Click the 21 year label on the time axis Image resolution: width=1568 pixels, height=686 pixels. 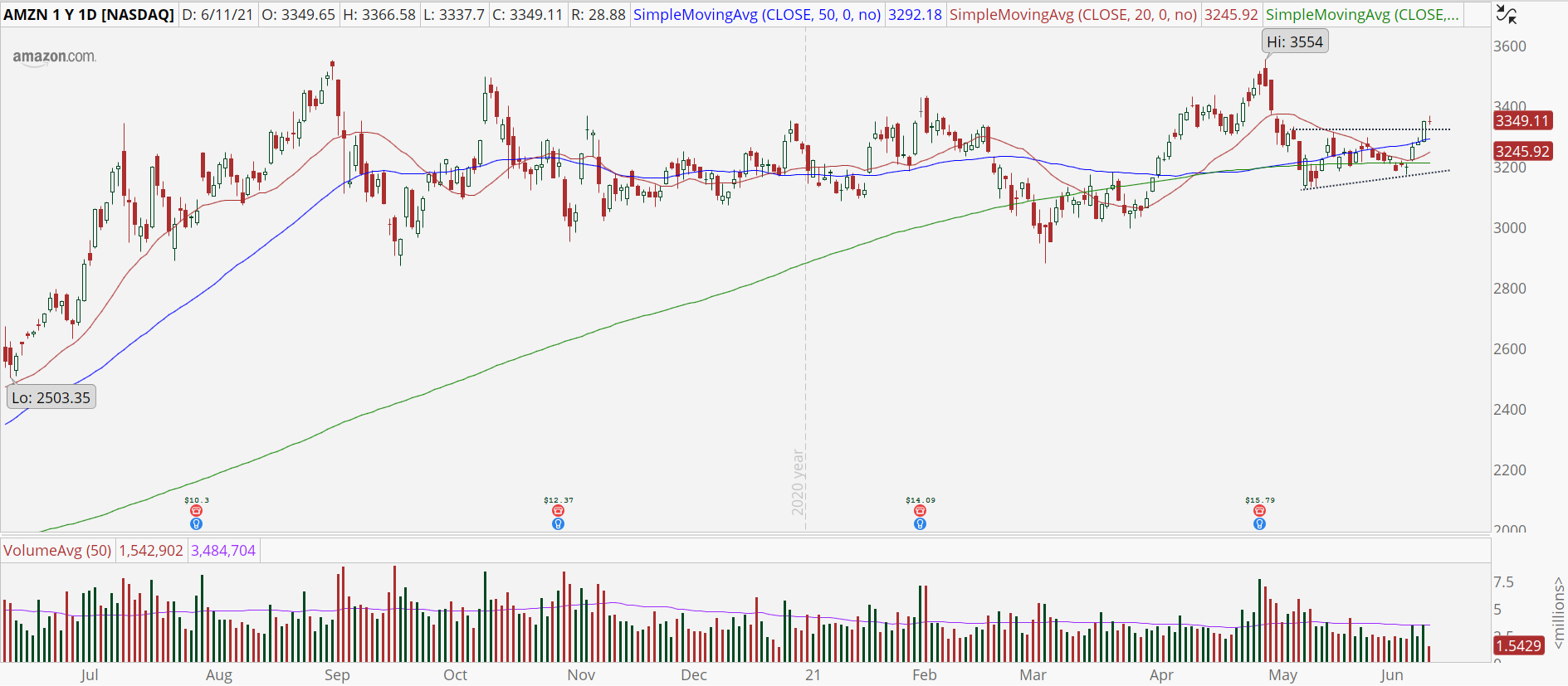(813, 675)
